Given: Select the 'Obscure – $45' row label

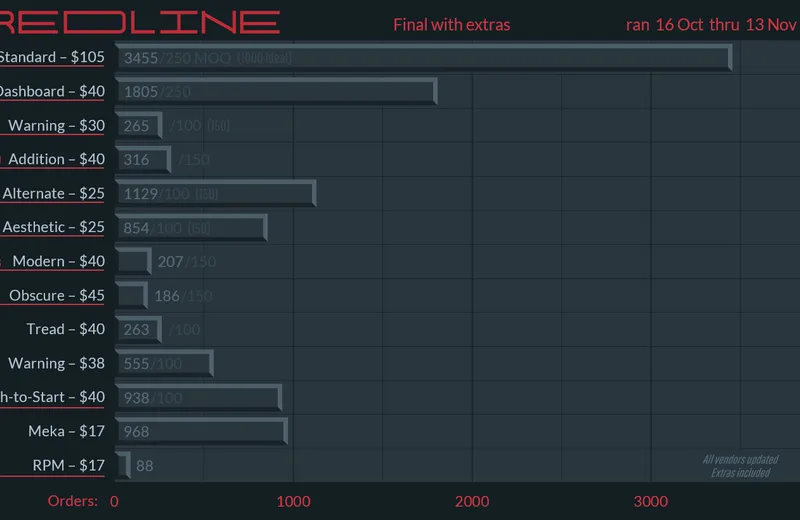Looking at the screenshot, I should click(57, 295).
